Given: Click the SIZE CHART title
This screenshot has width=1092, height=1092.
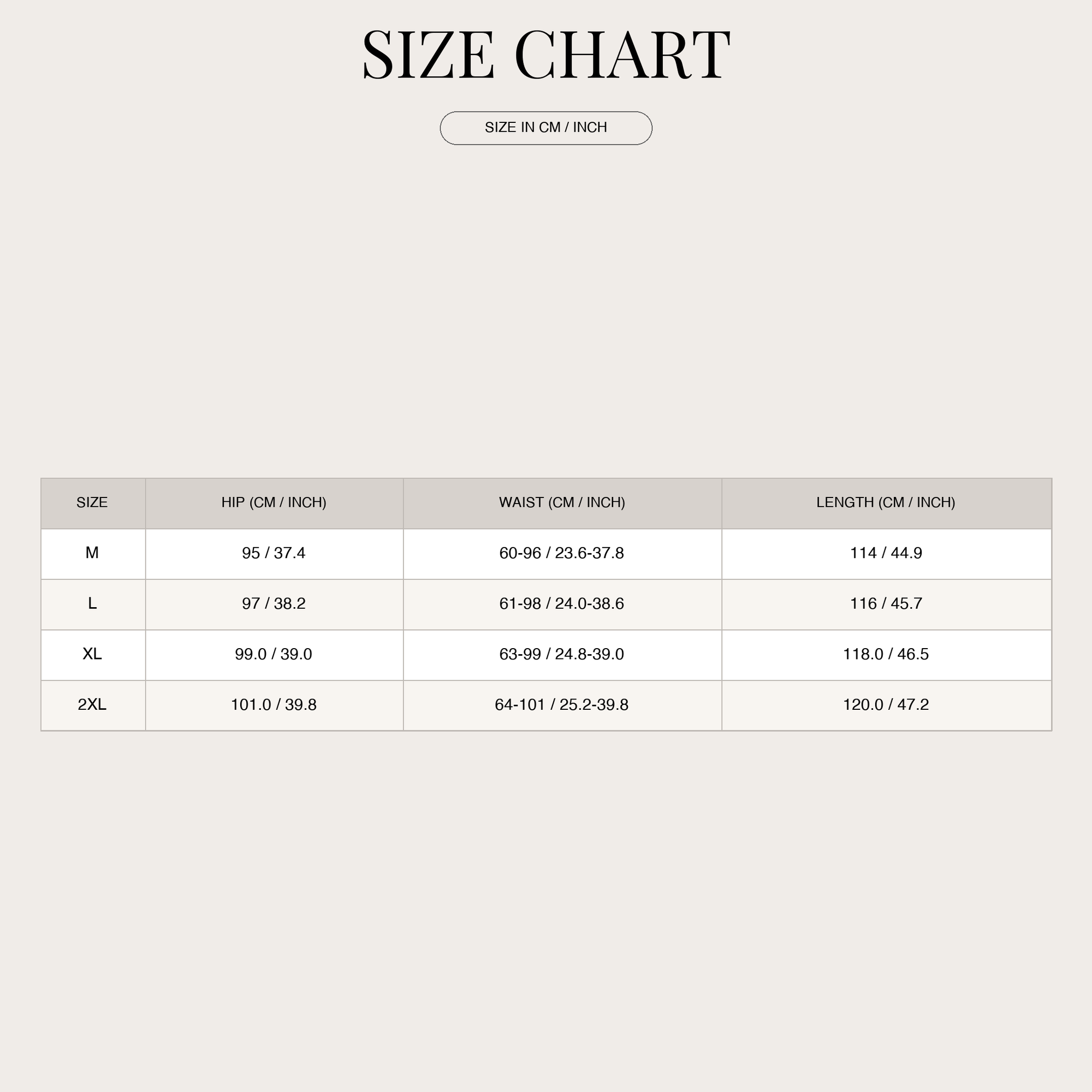Looking at the screenshot, I should 546,55.
